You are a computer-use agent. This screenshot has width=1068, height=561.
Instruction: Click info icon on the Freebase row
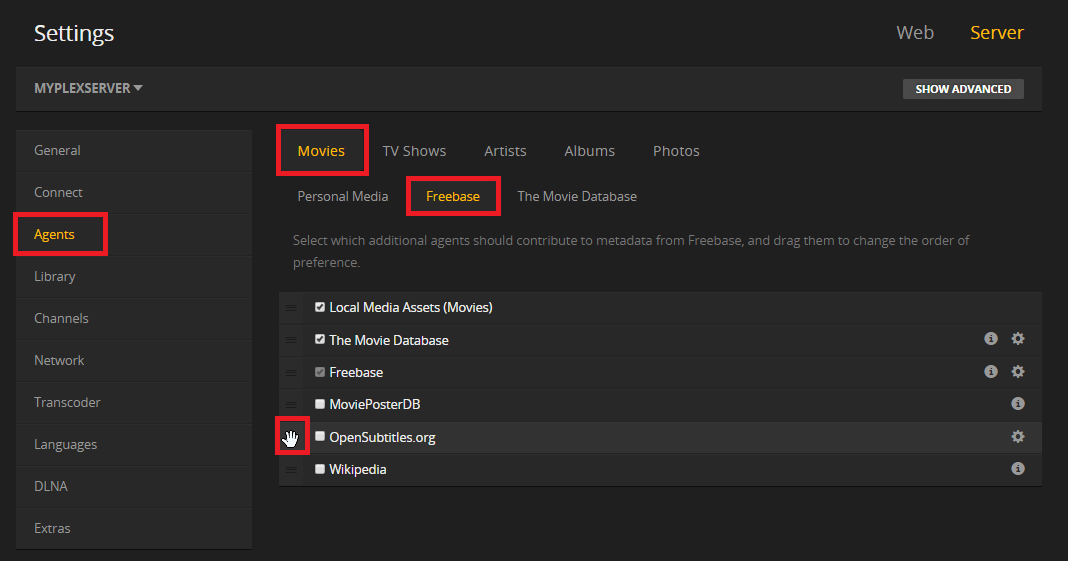coord(990,372)
